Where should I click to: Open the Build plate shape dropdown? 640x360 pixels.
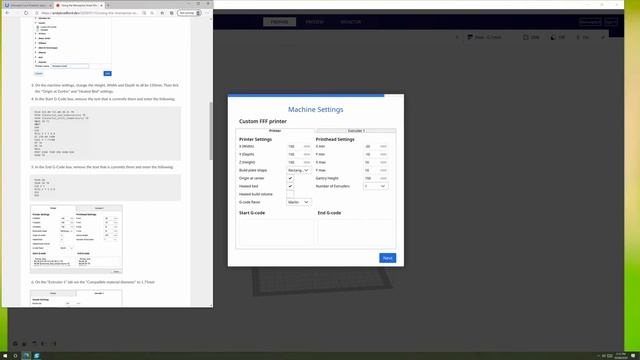coord(298,170)
